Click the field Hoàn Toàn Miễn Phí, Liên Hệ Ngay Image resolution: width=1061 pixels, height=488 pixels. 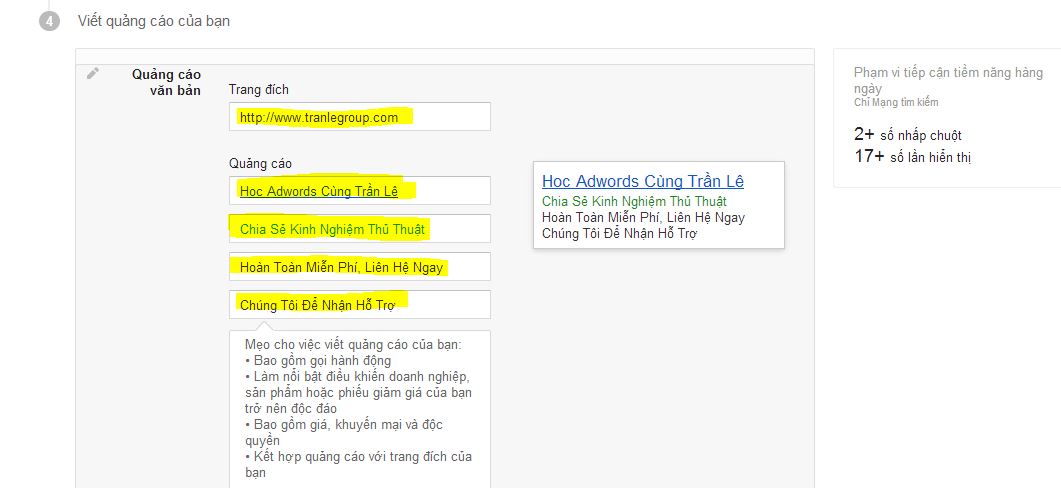click(x=360, y=266)
